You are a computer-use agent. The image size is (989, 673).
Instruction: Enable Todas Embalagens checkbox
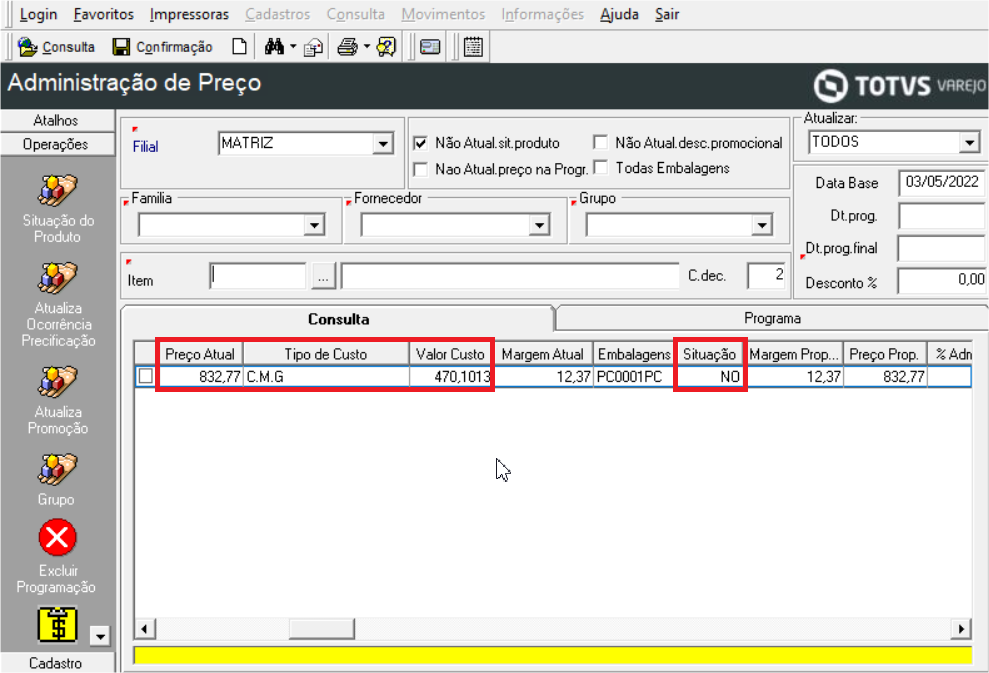pyautogui.click(x=600, y=168)
